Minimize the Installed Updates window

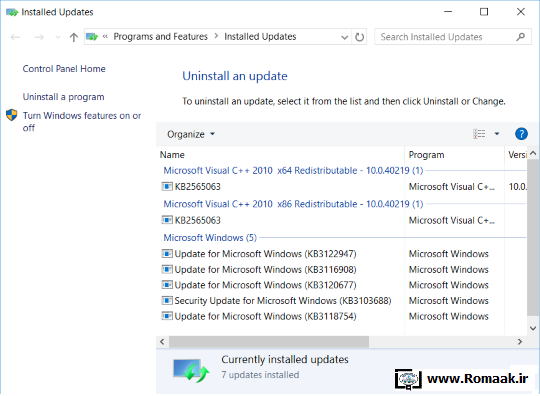click(448, 12)
